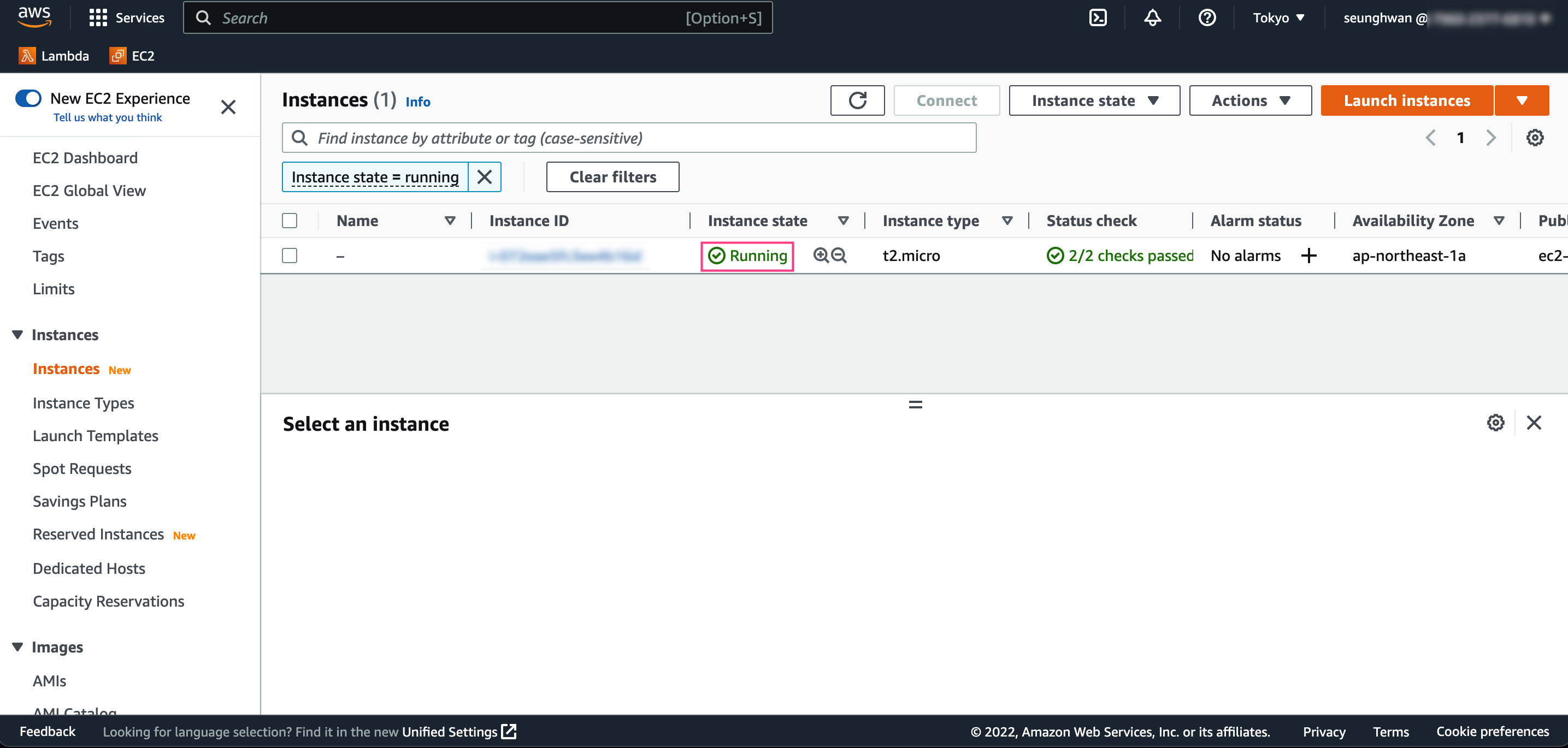Open table preferences gear icon

[x=1534, y=138]
